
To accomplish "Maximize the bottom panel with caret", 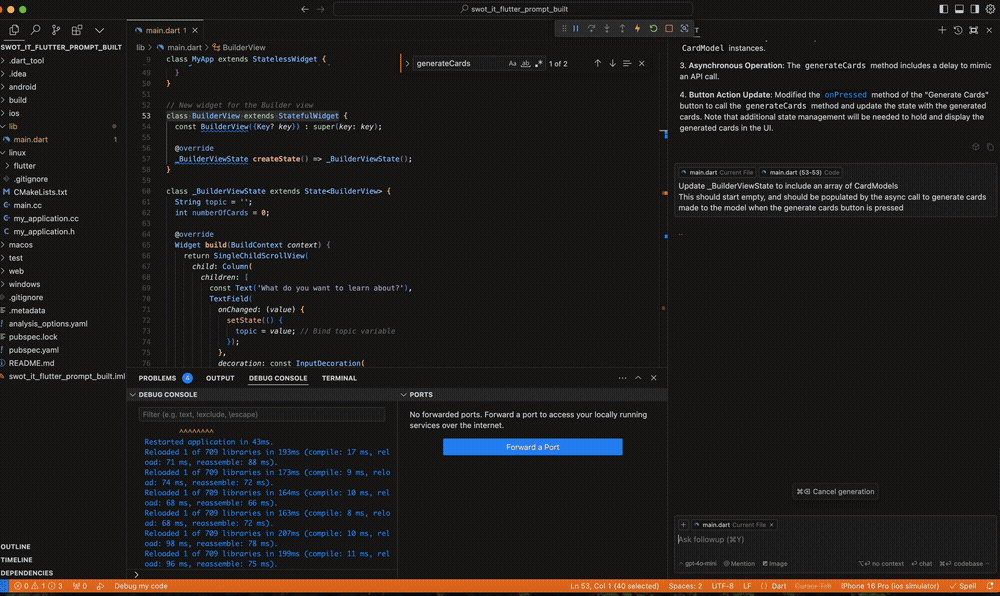I will tap(638, 378).
